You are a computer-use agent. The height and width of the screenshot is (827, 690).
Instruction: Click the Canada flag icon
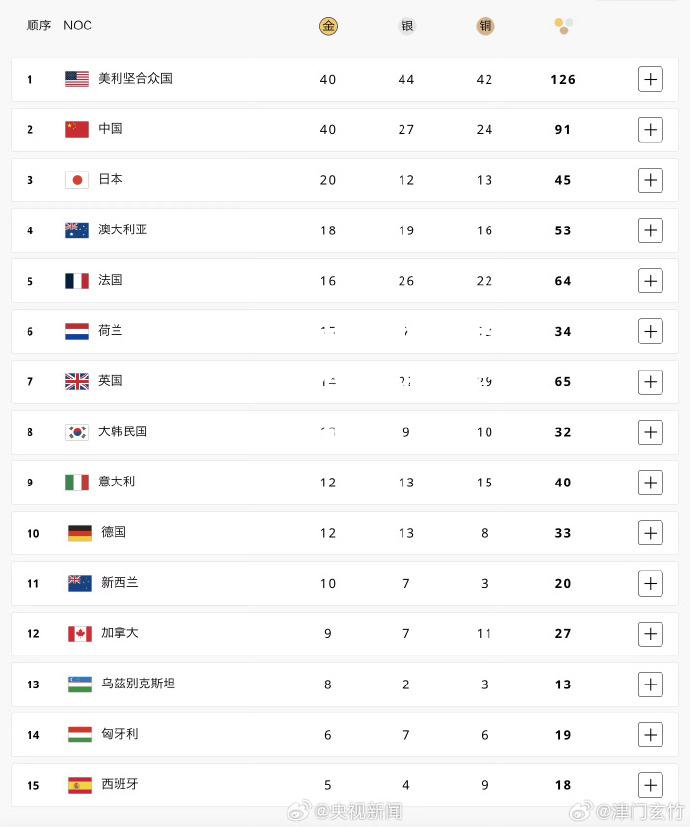[80, 633]
